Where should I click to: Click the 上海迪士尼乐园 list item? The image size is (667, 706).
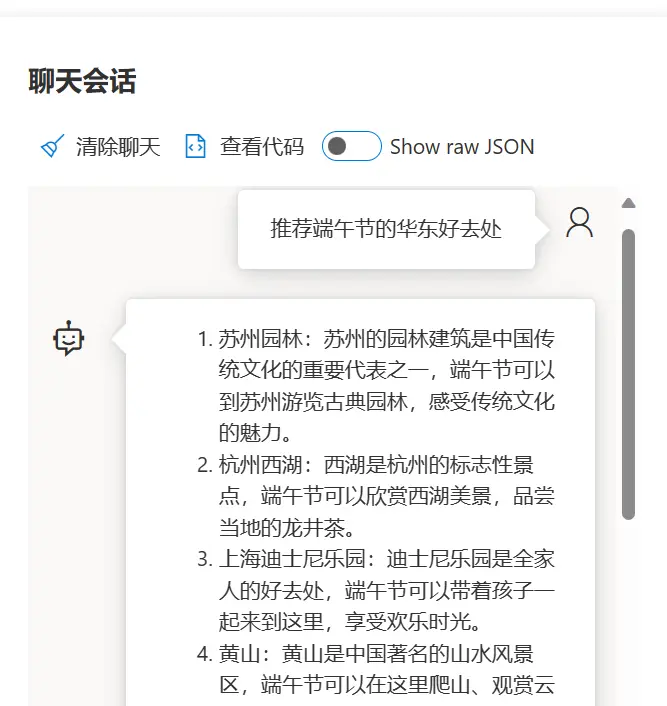(376, 591)
